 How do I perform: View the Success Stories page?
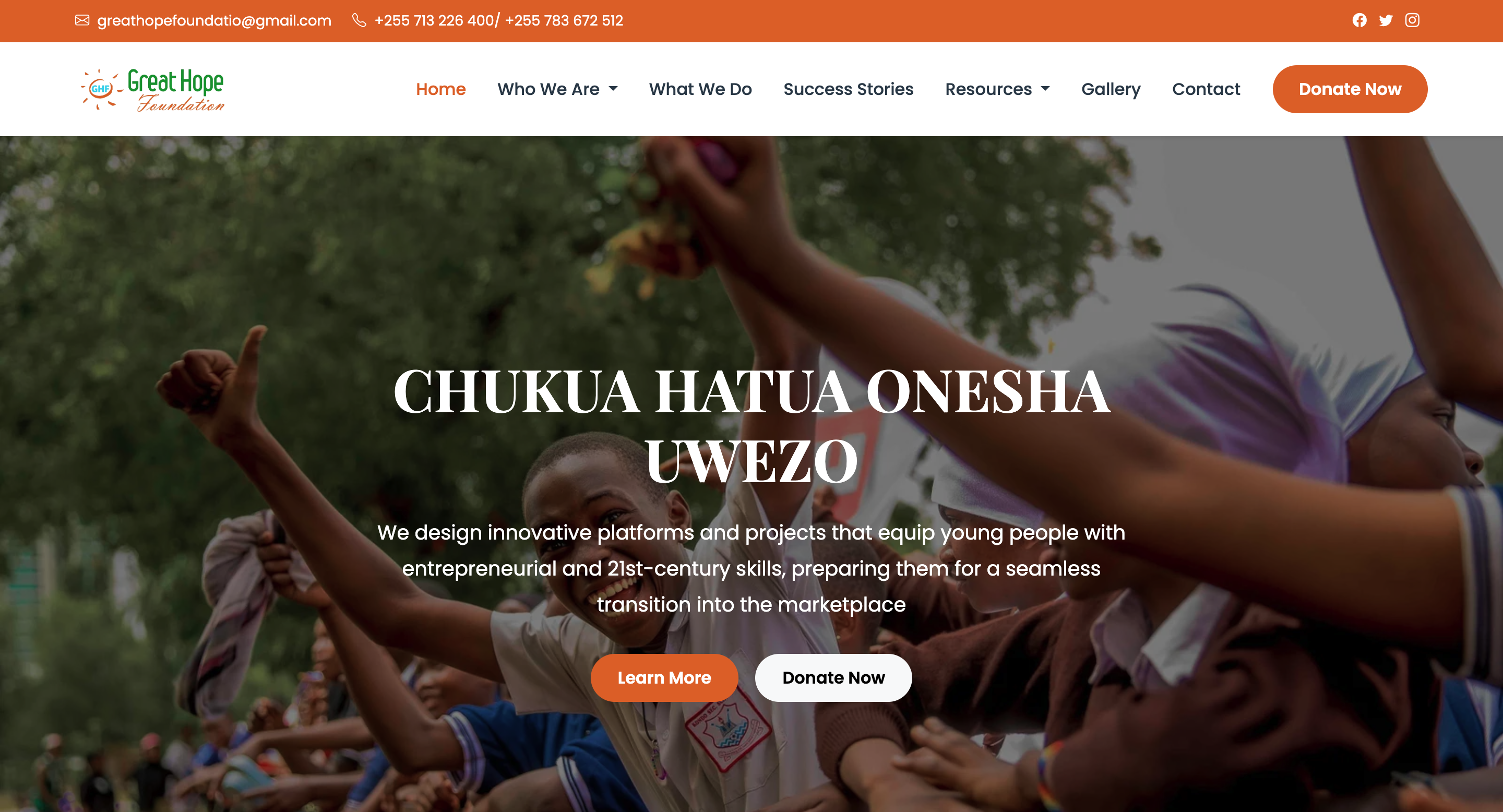point(849,89)
